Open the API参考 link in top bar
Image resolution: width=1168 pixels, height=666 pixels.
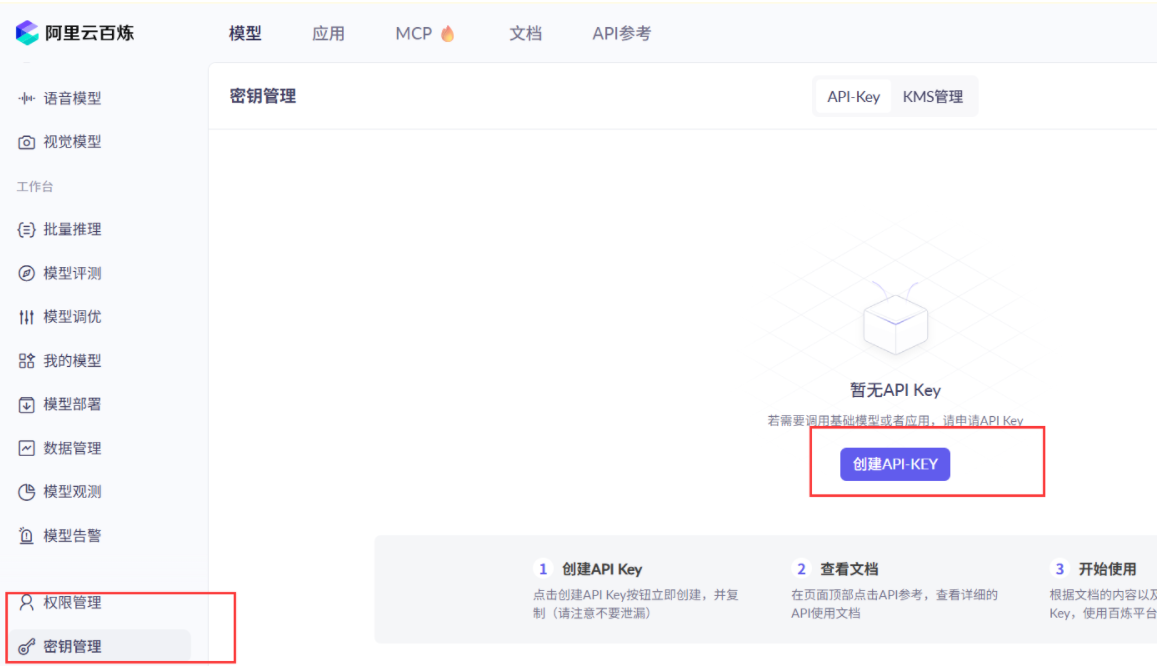pyautogui.click(x=621, y=34)
